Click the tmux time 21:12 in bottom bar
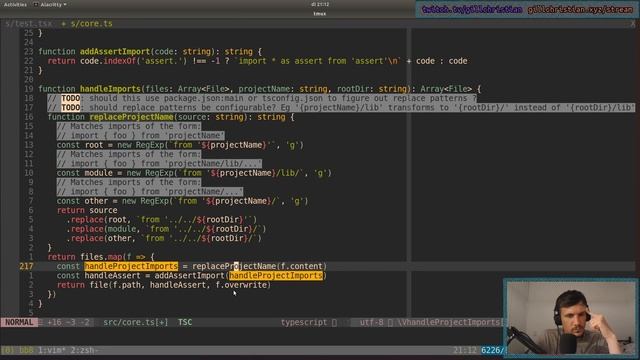Image resolution: width=640 pixels, height=360 pixels. (x=465, y=350)
